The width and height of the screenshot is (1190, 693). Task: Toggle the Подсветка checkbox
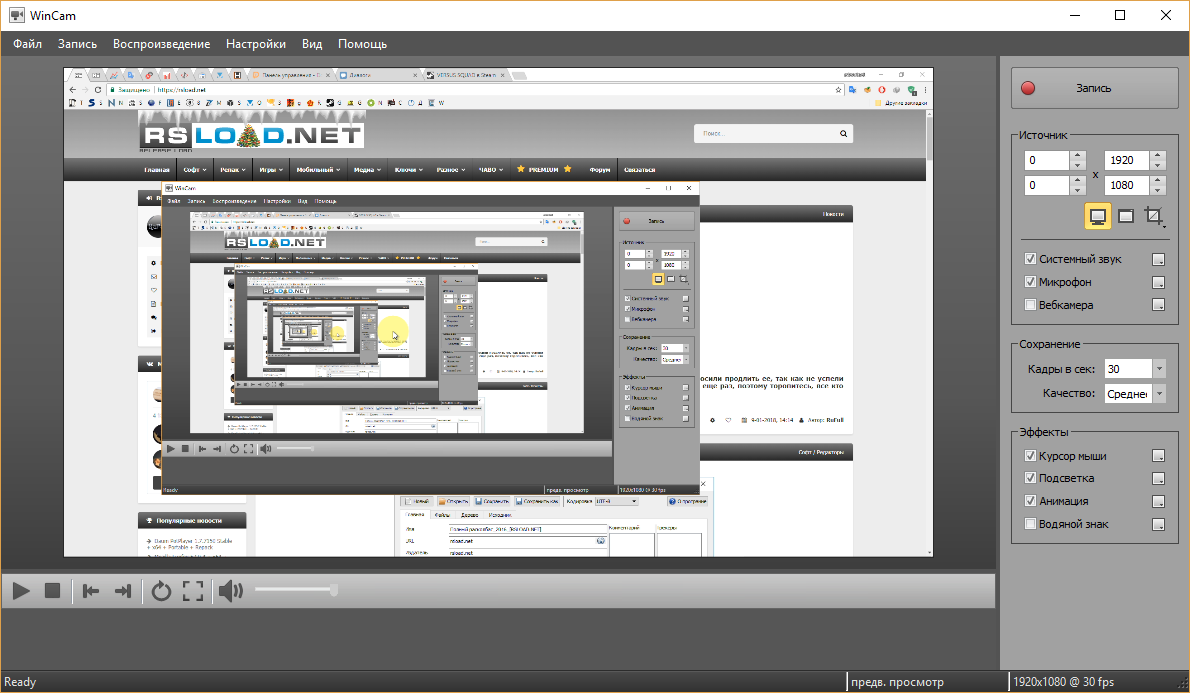click(x=1030, y=477)
